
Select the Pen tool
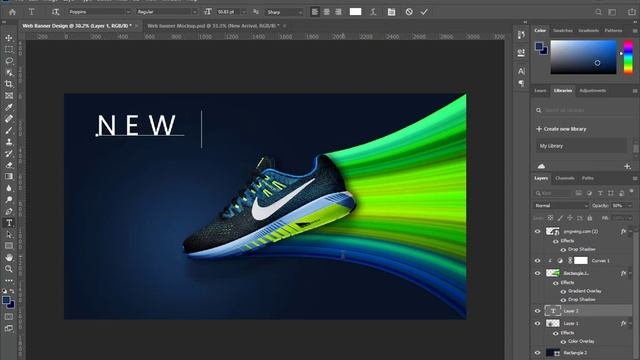pos(9,211)
